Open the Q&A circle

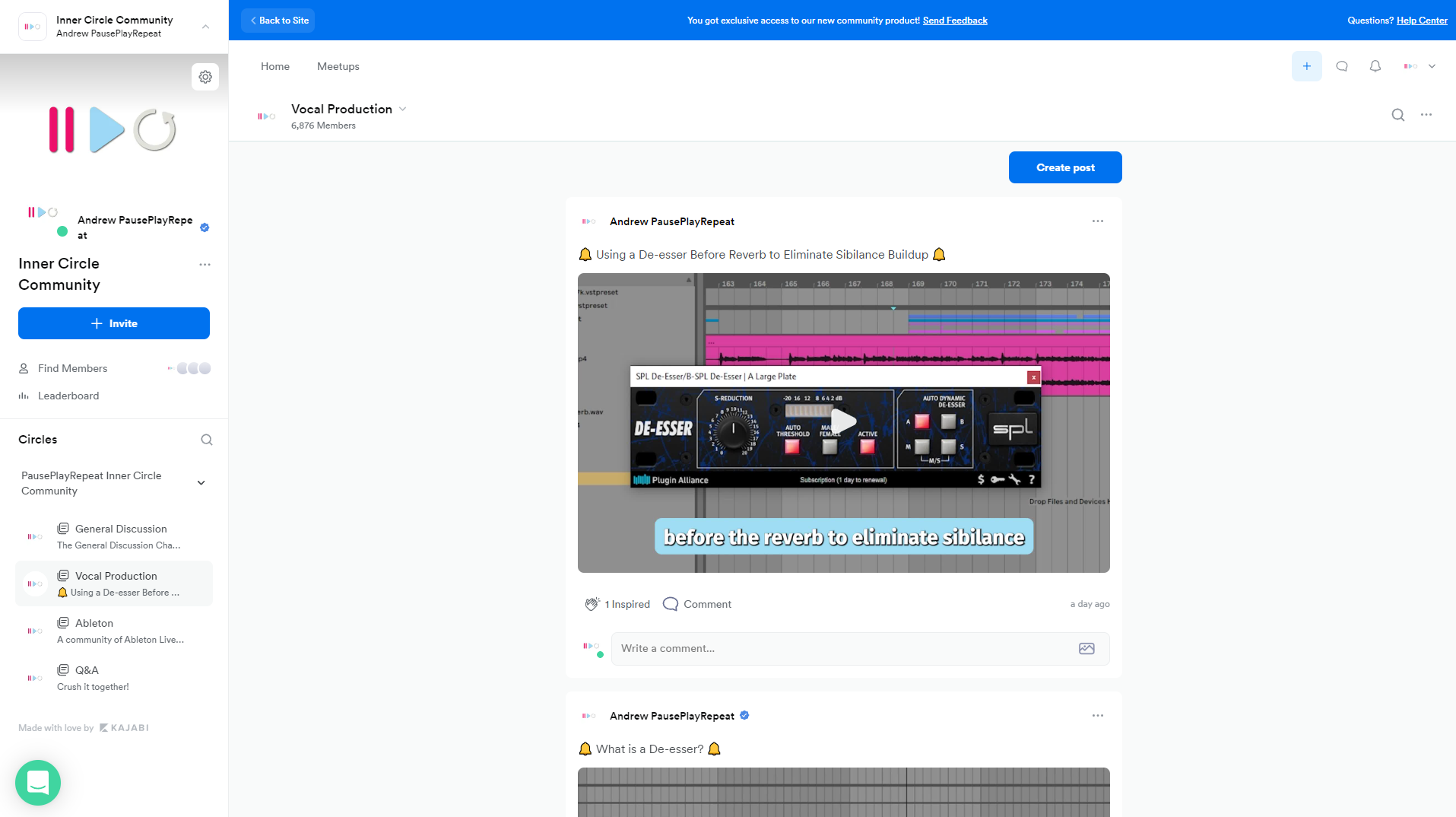tap(114, 678)
